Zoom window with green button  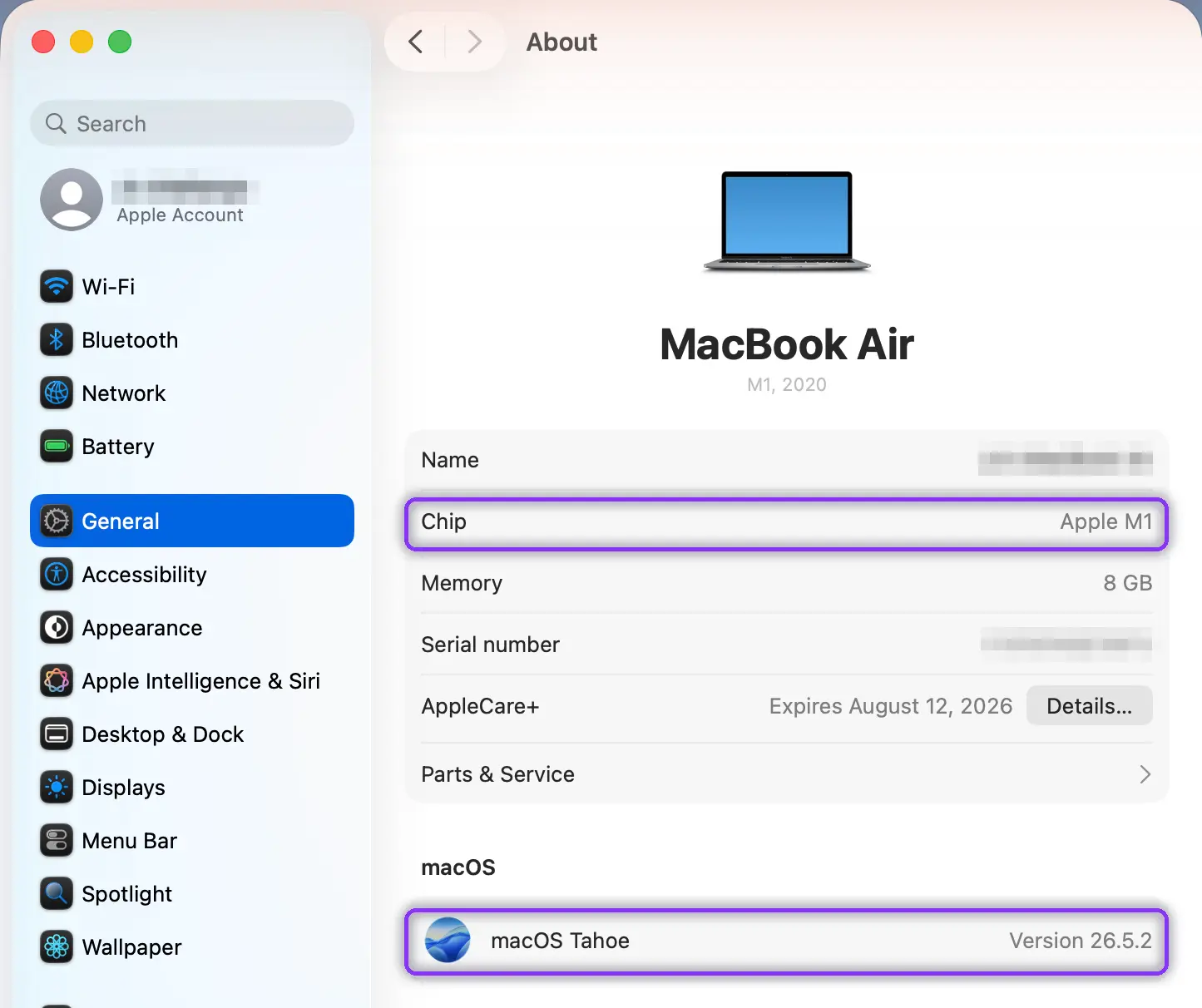tap(120, 42)
